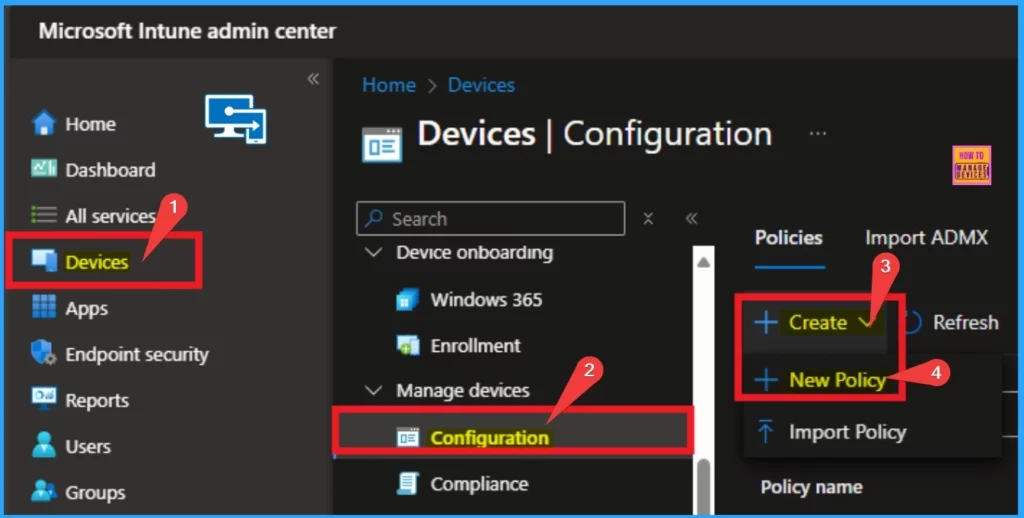Click the search magnifier icon
The image size is (1024, 518).
point(374,218)
